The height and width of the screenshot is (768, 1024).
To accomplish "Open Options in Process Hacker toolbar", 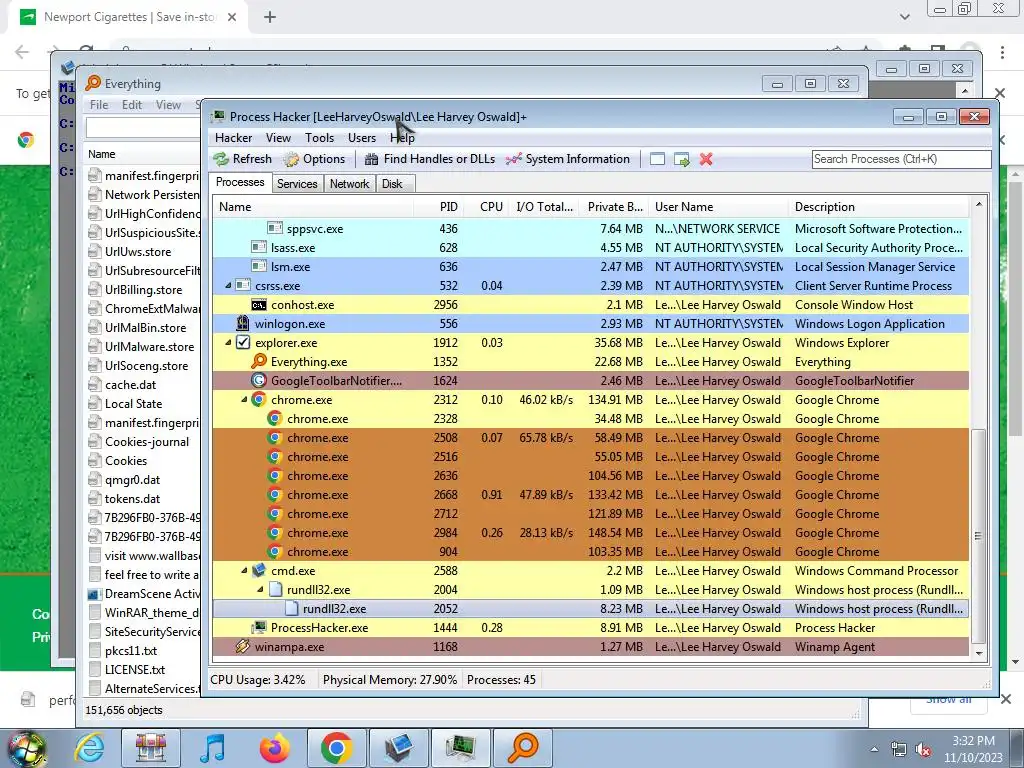I will point(314,159).
